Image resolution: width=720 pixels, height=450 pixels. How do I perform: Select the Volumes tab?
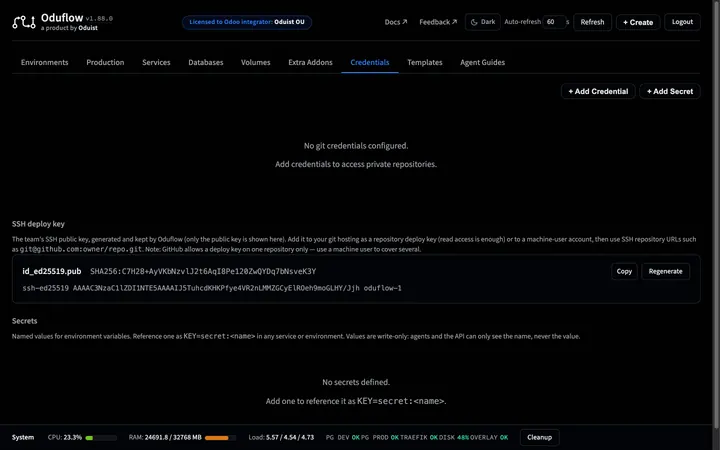[256, 62]
